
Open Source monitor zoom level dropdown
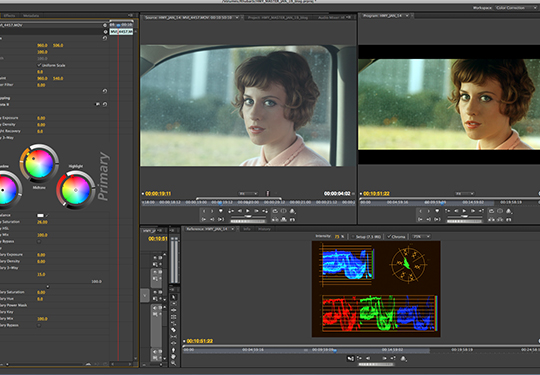248,194
